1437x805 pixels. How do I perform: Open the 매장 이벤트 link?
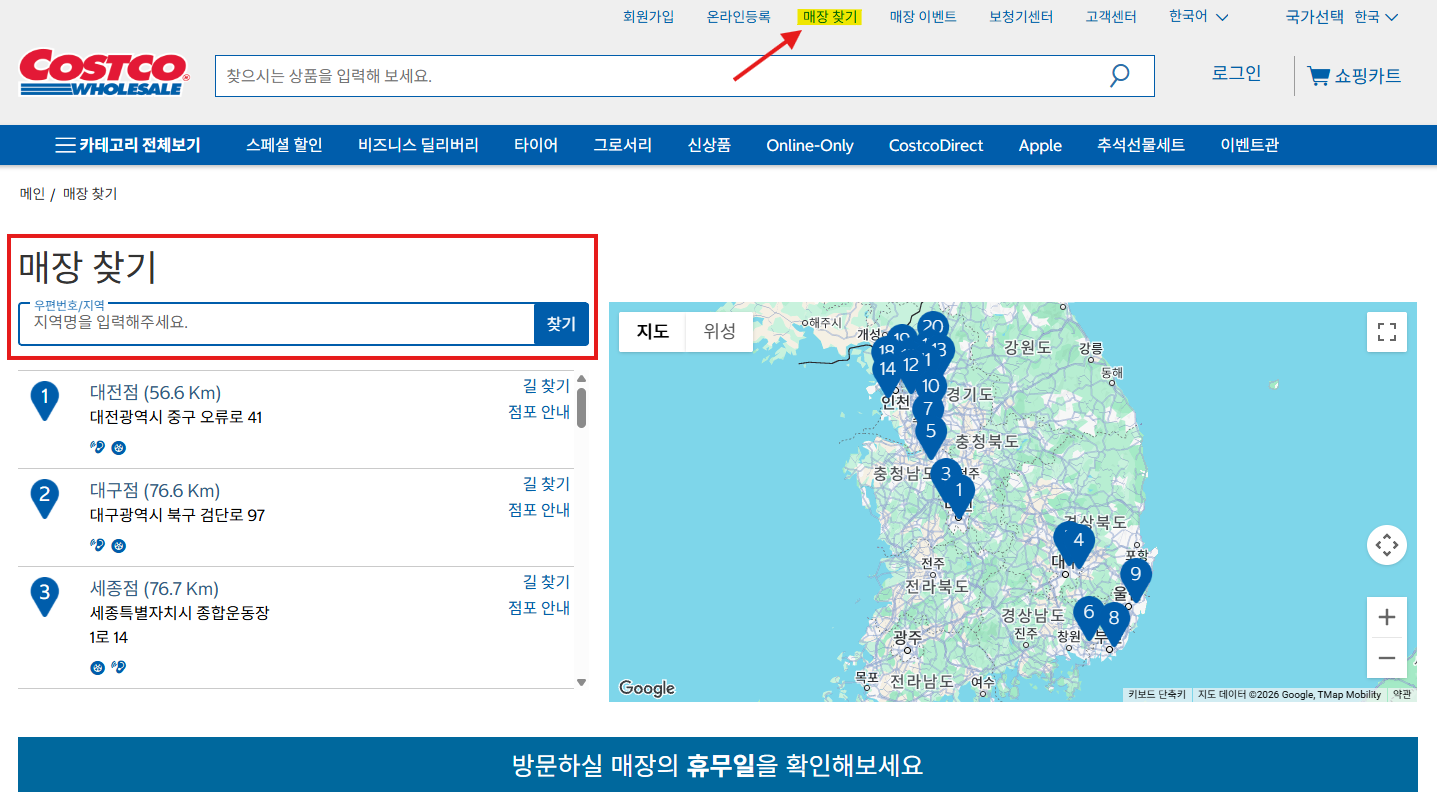[923, 17]
